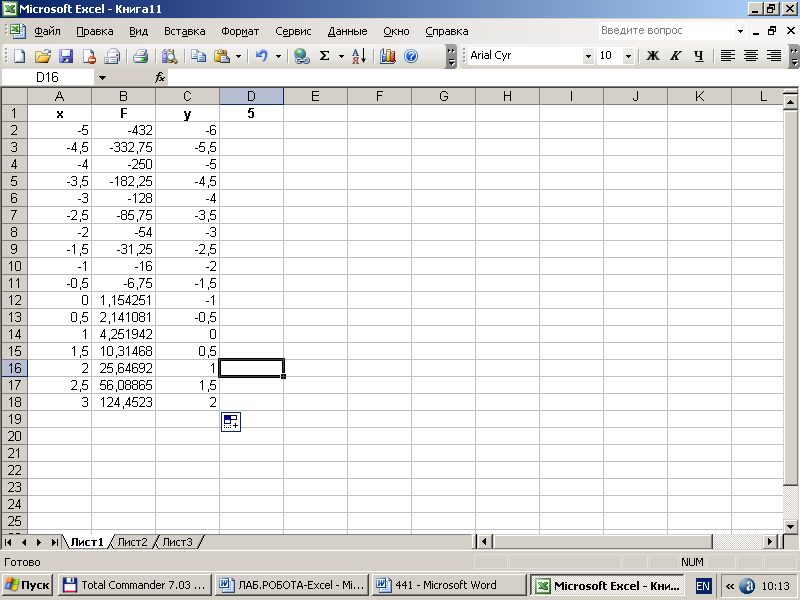
Task: Select cell B18 containing 124,4523
Action: (123, 402)
